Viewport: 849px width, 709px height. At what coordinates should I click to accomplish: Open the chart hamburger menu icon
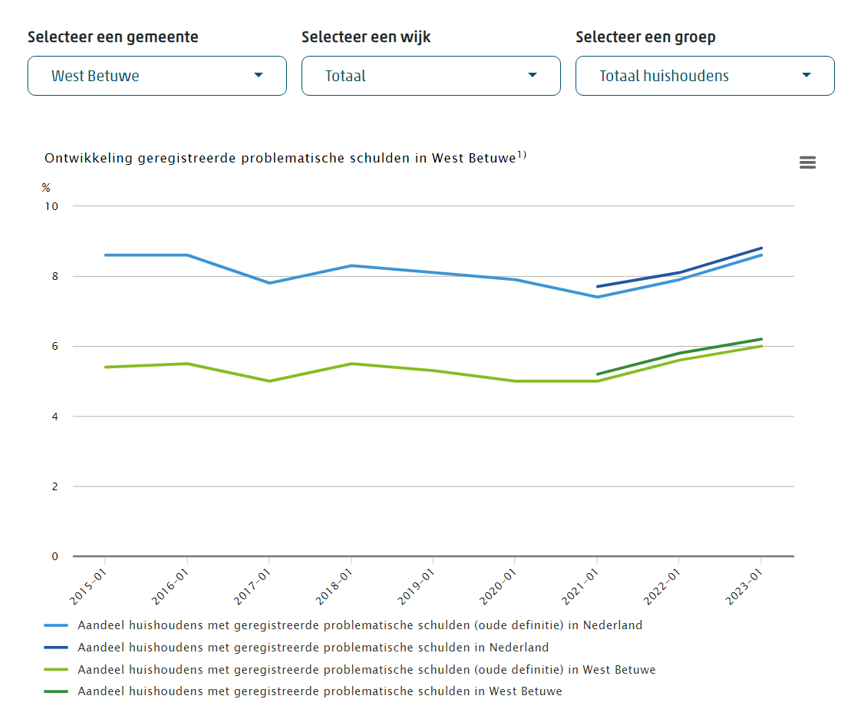[807, 163]
